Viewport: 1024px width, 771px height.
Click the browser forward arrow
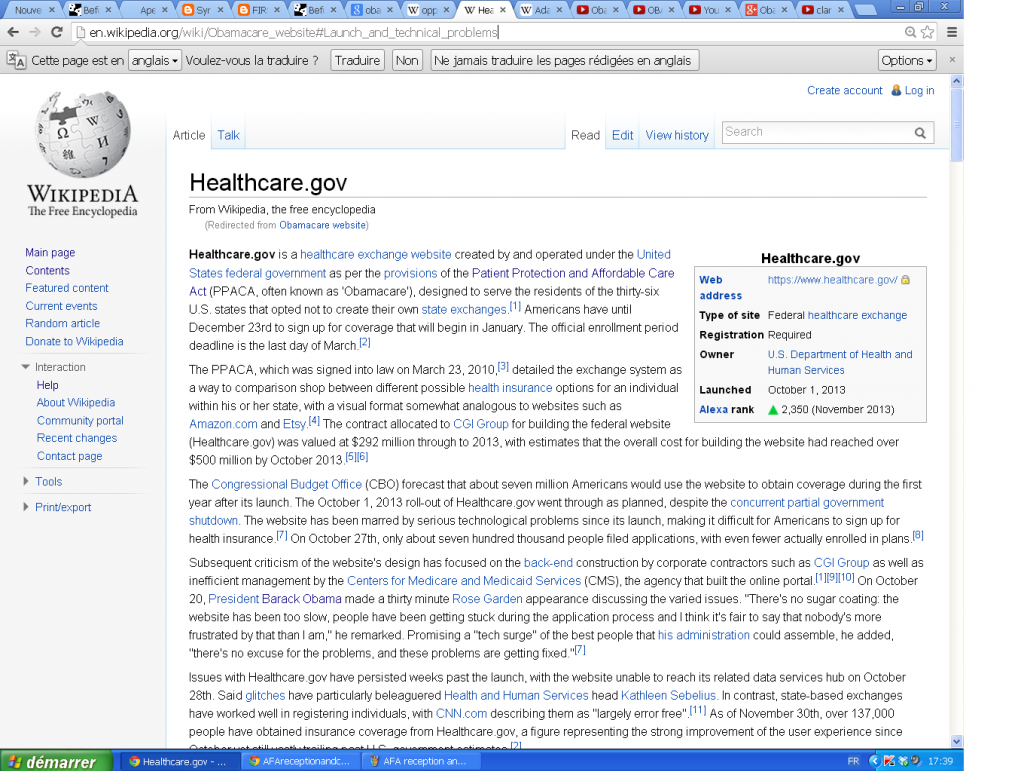pos(35,32)
